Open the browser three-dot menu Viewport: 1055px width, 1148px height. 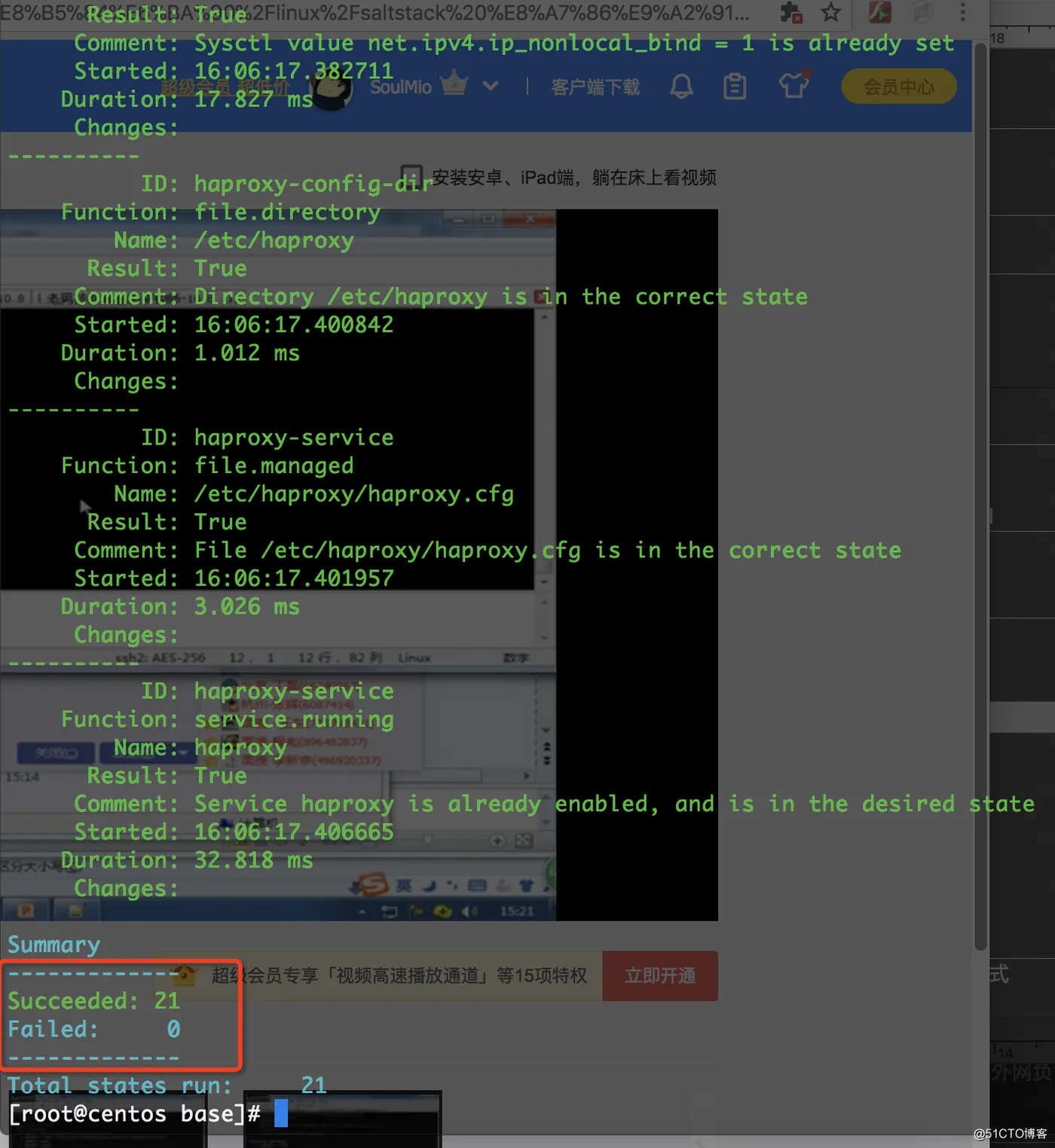point(962,12)
